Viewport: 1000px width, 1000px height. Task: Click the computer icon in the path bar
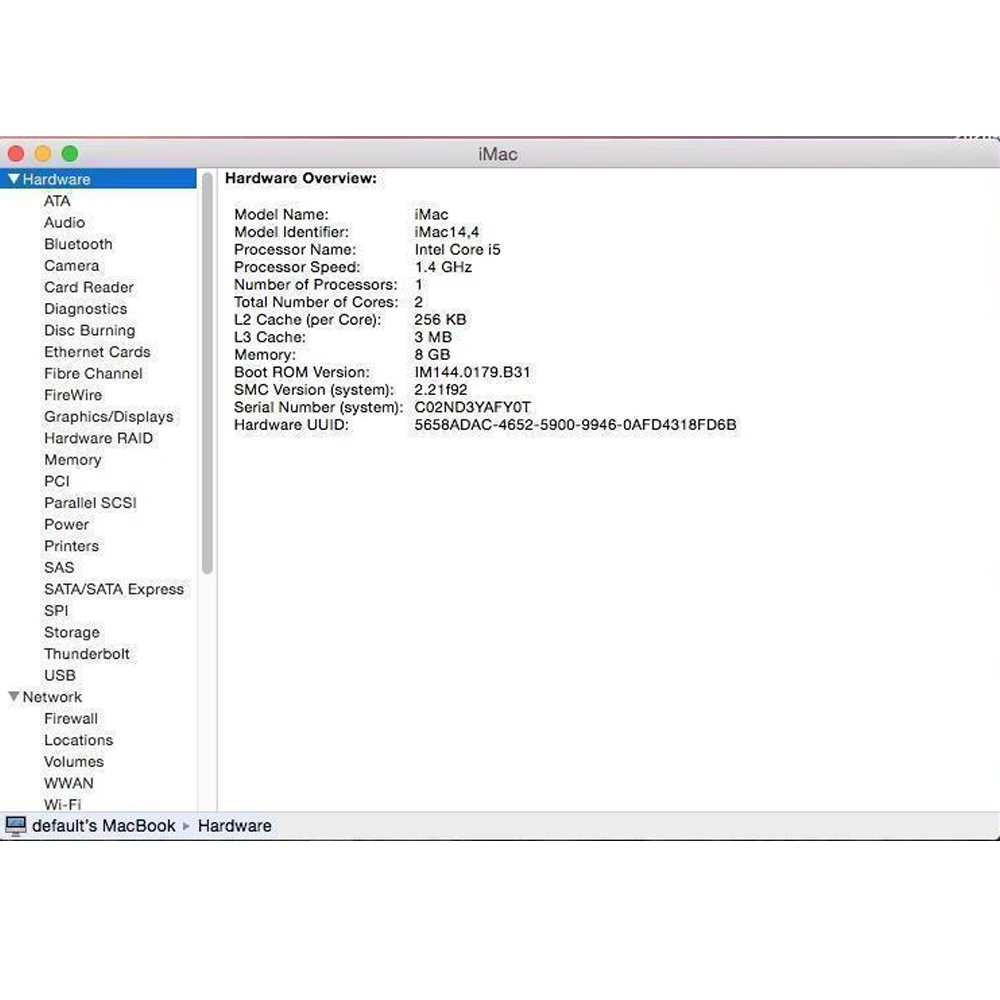[x=15, y=826]
